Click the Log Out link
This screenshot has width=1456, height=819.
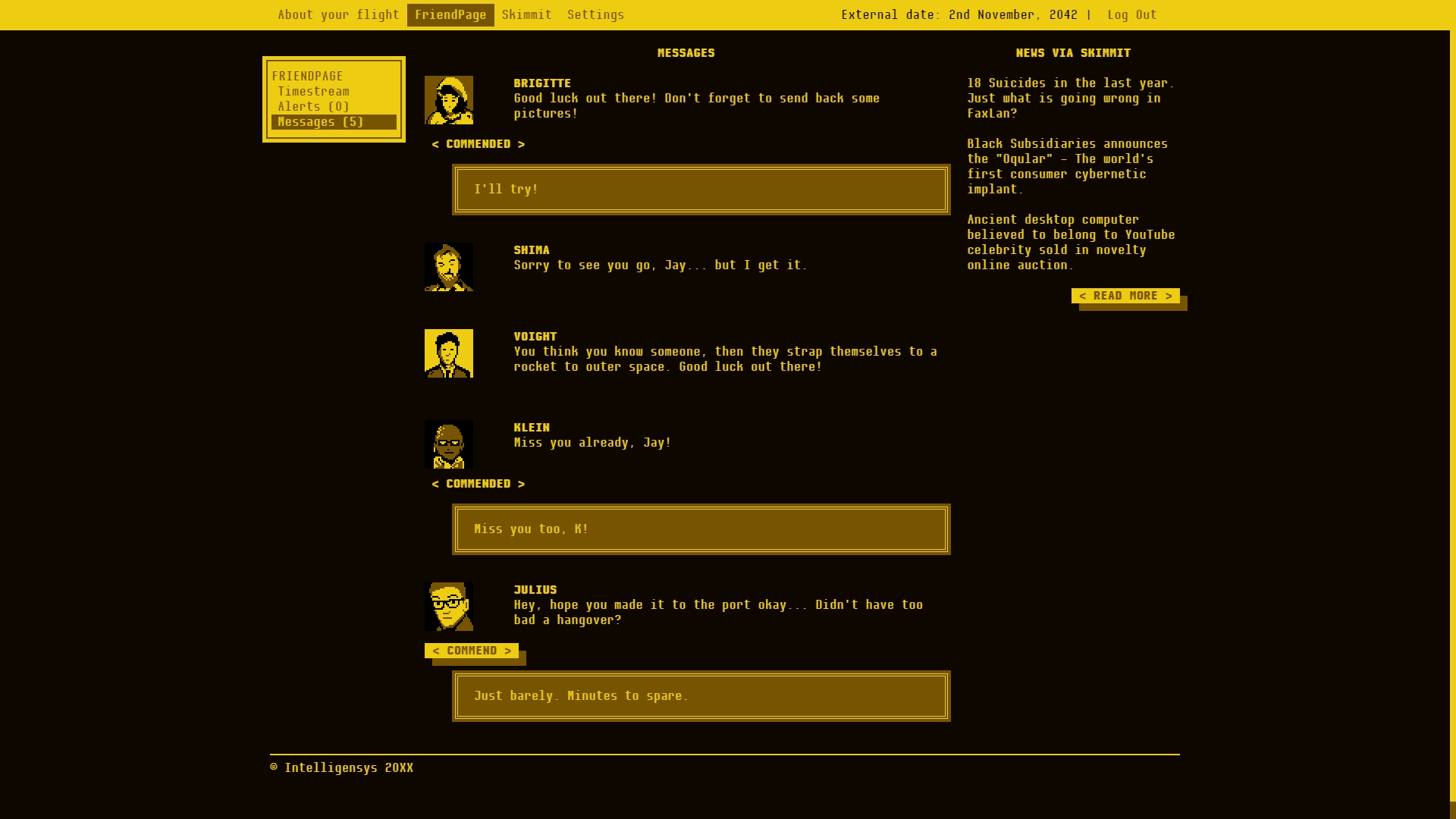[x=1131, y=15]
